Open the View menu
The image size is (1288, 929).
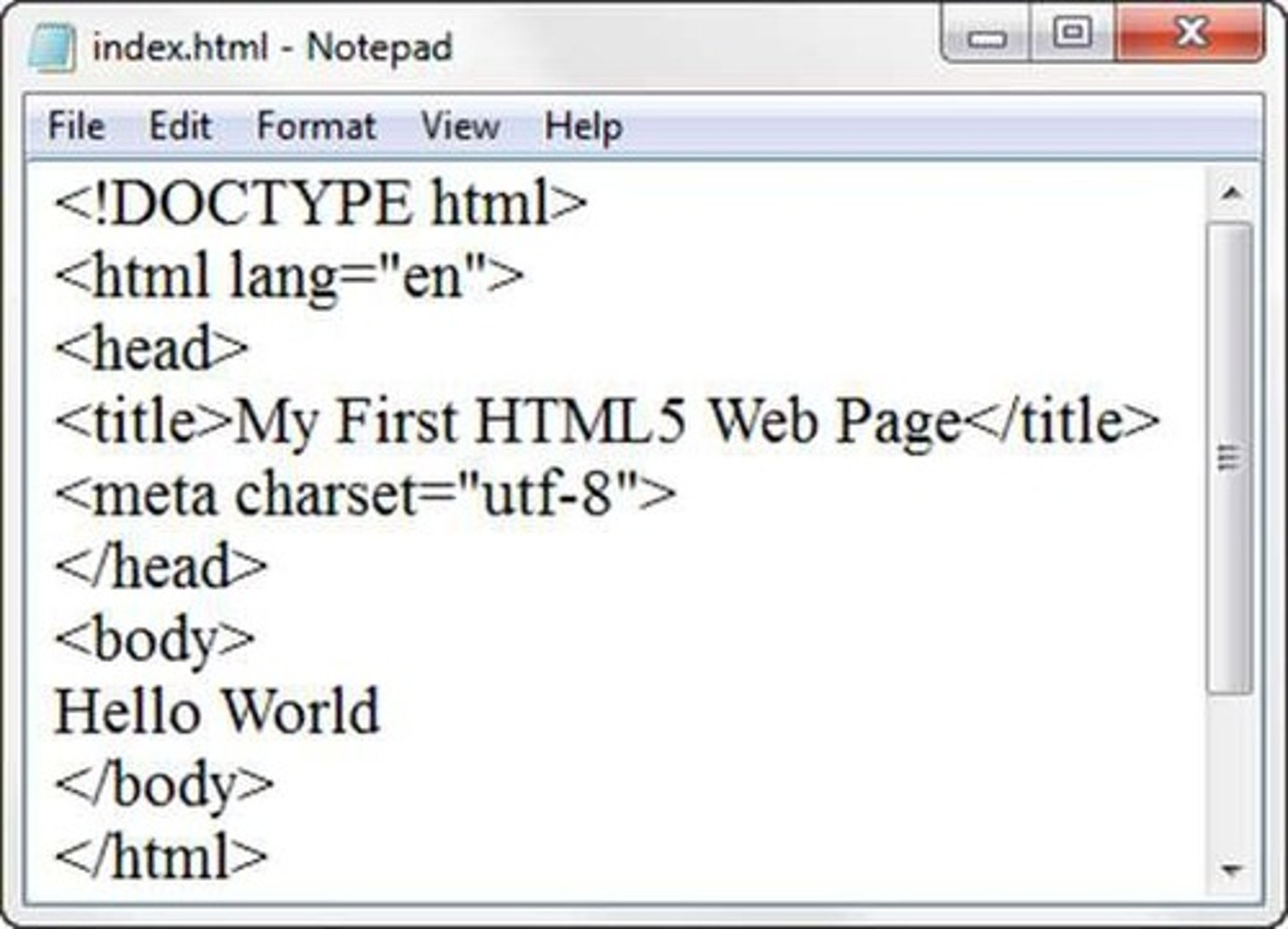(460, 125)
